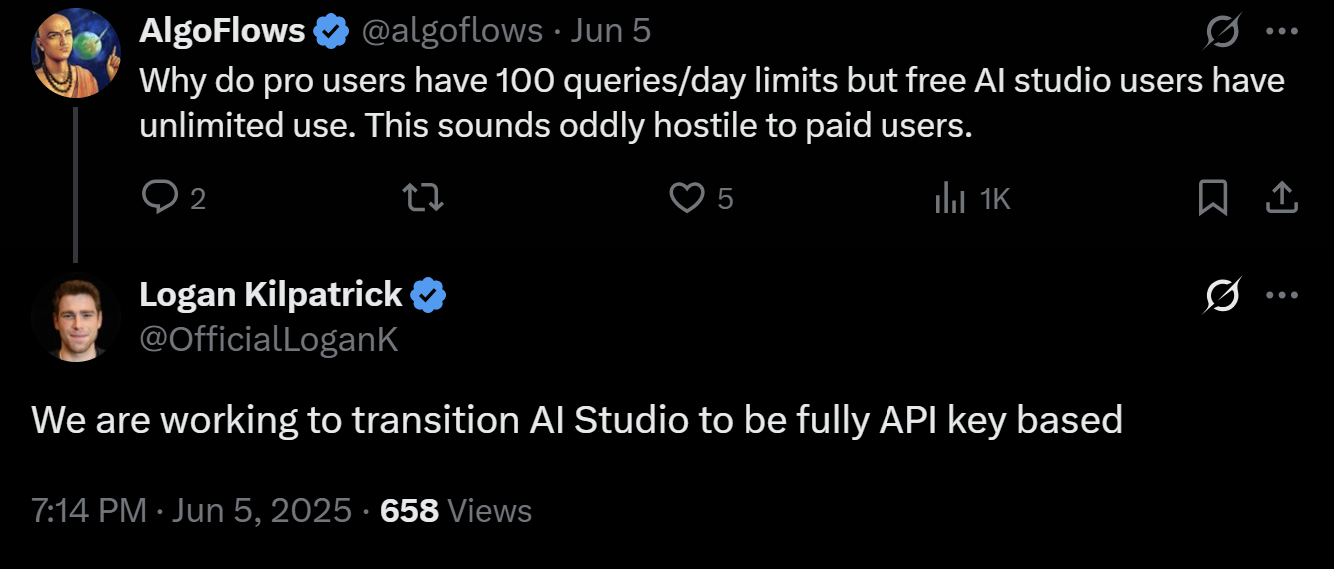Image resolution: width=1334 pixels, height=569 pixels.
Task: Repost the AlgoFlows tweet
Action: (423, 199)
